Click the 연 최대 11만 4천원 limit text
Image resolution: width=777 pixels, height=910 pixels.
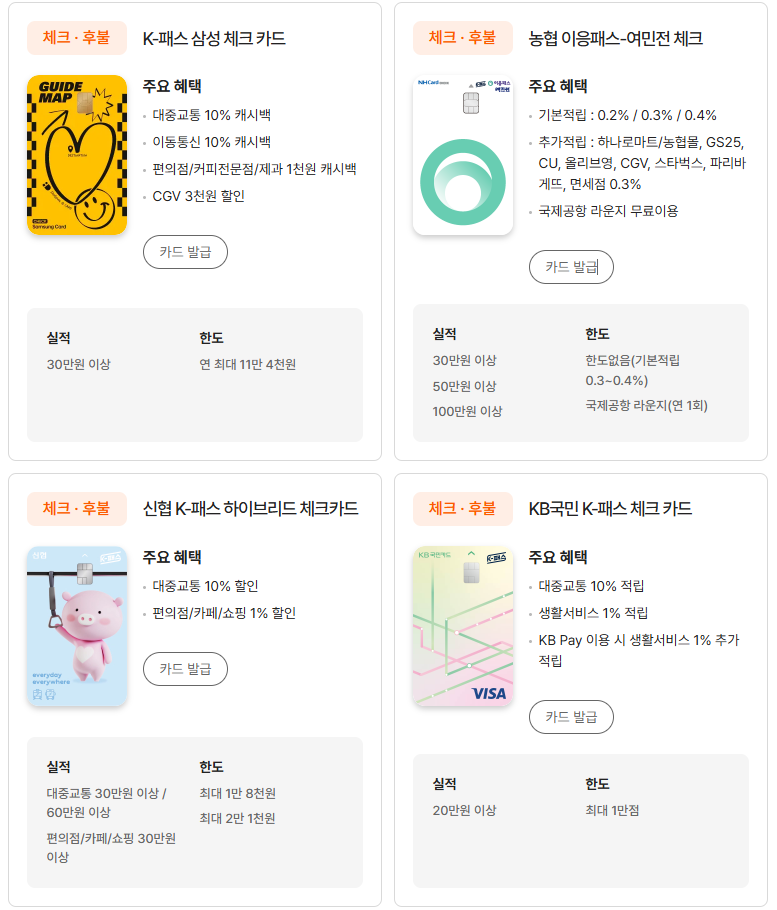coord(247,364)
